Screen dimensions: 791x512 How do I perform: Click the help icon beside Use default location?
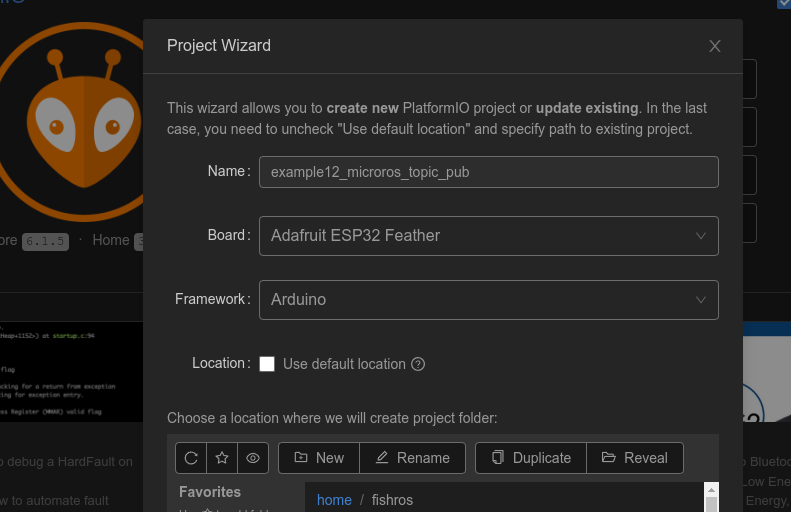[418, 364]
